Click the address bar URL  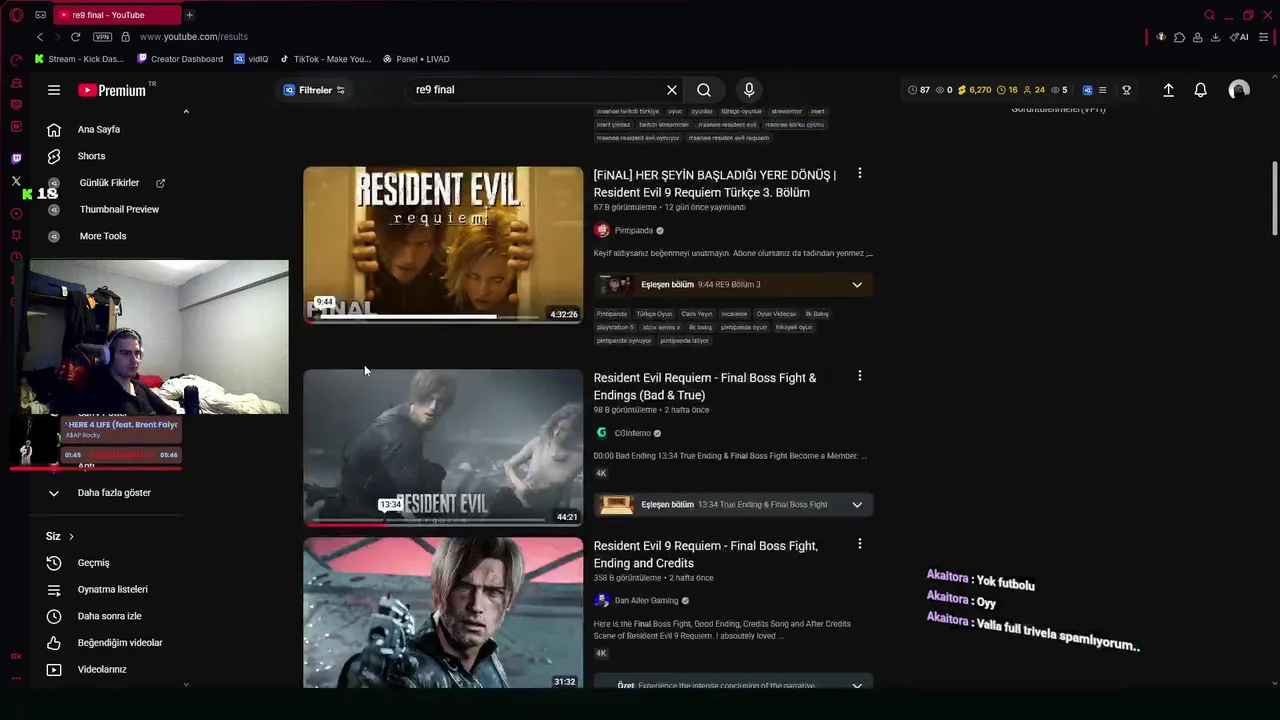[x=194, y=37]
